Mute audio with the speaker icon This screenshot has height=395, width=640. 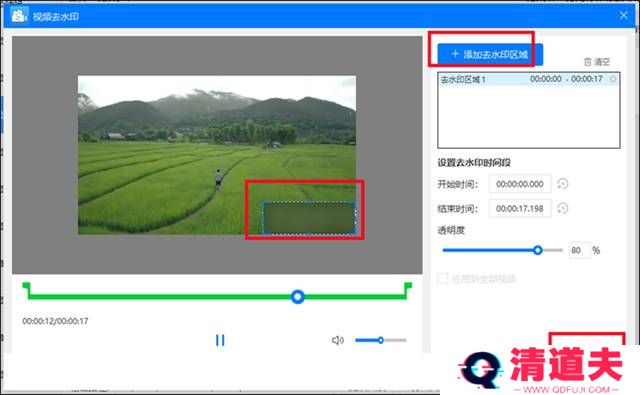pyautogui.click(x=338, y=340)
